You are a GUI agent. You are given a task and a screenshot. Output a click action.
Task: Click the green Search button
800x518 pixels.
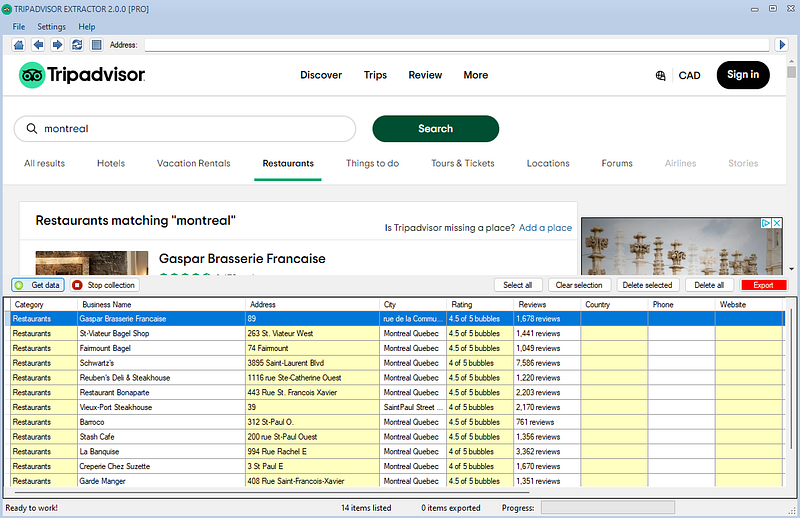[436, 129]
